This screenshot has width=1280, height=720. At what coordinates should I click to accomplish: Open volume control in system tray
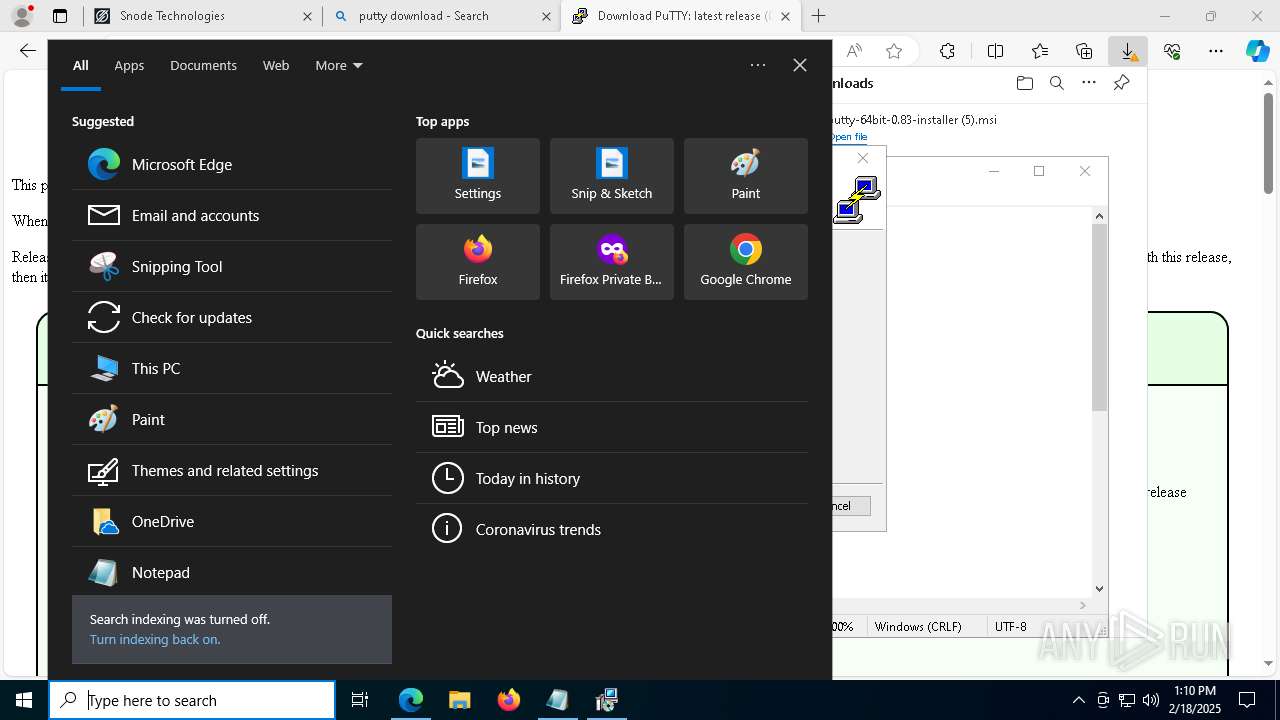1151,700
